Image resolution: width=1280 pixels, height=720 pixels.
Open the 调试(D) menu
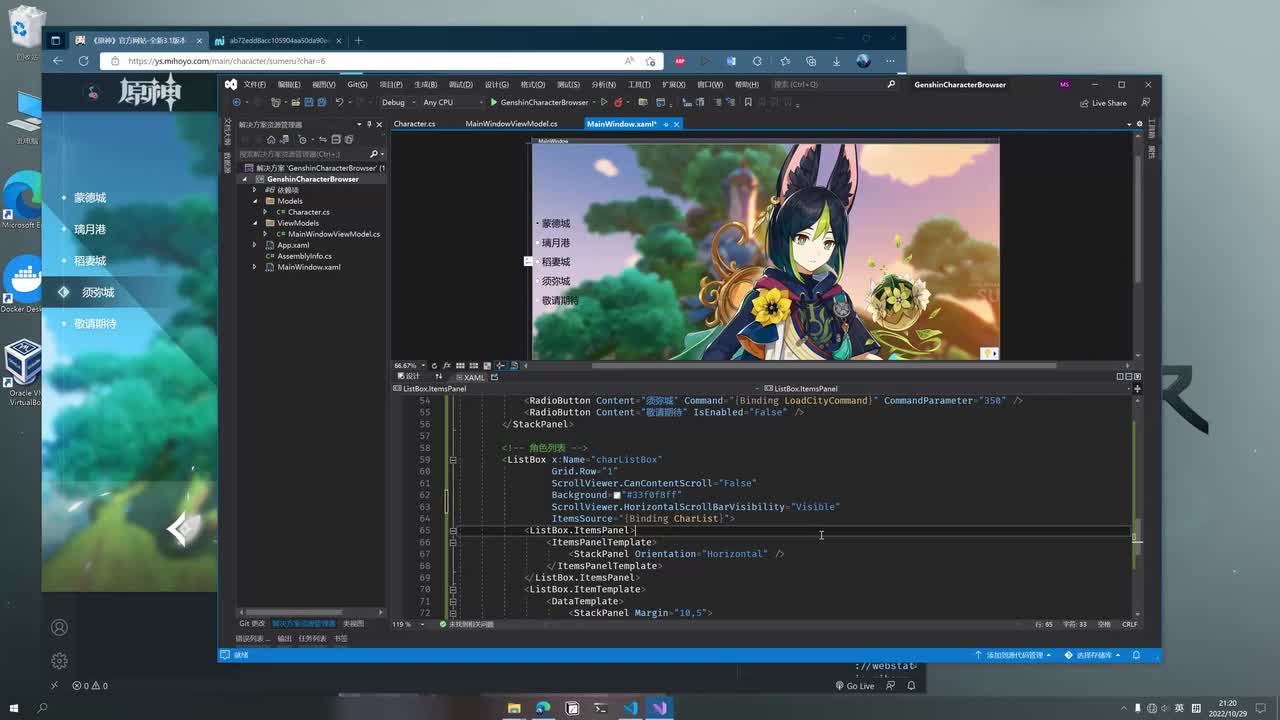click(x=460, y=84)
